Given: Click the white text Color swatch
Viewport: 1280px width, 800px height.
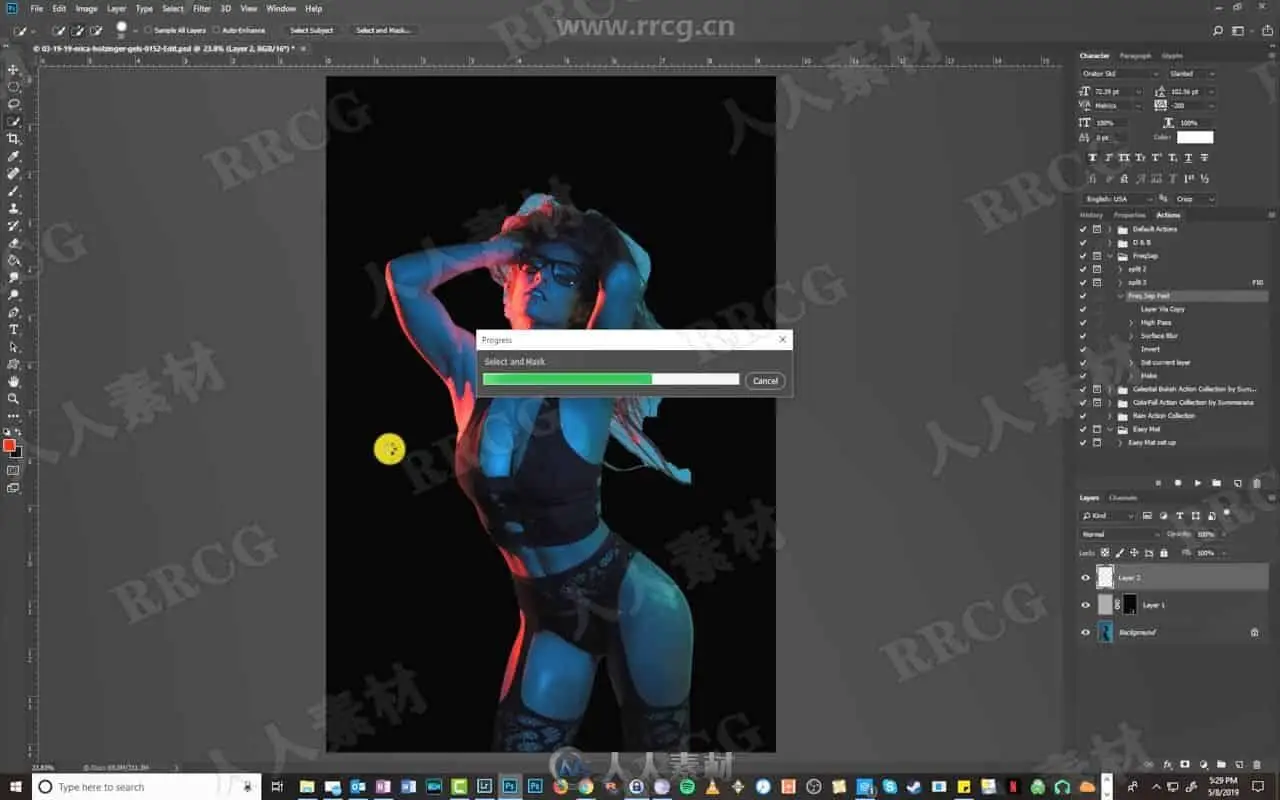Looking at the screenshot, I should tap(1195, 137).
